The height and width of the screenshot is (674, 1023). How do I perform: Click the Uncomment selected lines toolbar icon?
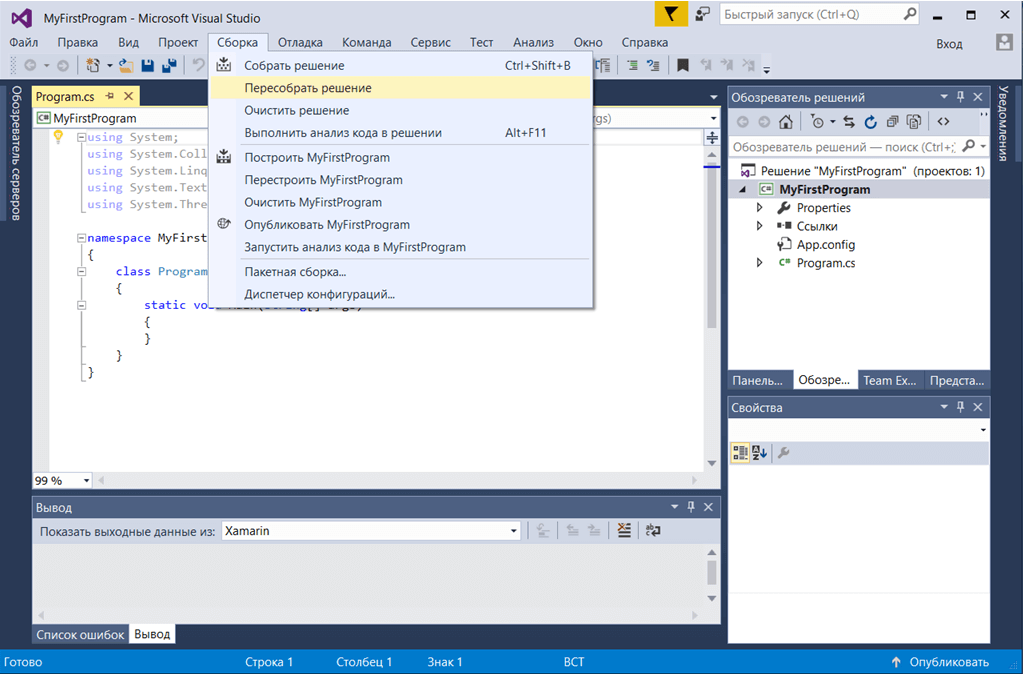(653, 65)
